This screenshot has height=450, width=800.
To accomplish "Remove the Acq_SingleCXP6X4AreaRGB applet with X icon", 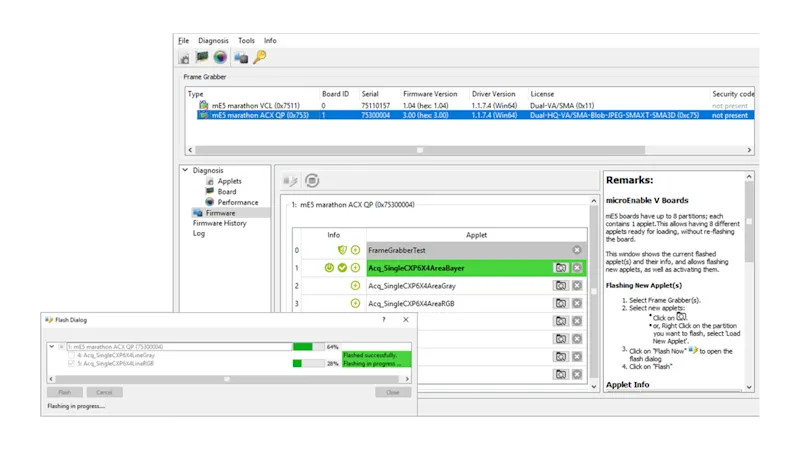I will [x=577, y=303].
